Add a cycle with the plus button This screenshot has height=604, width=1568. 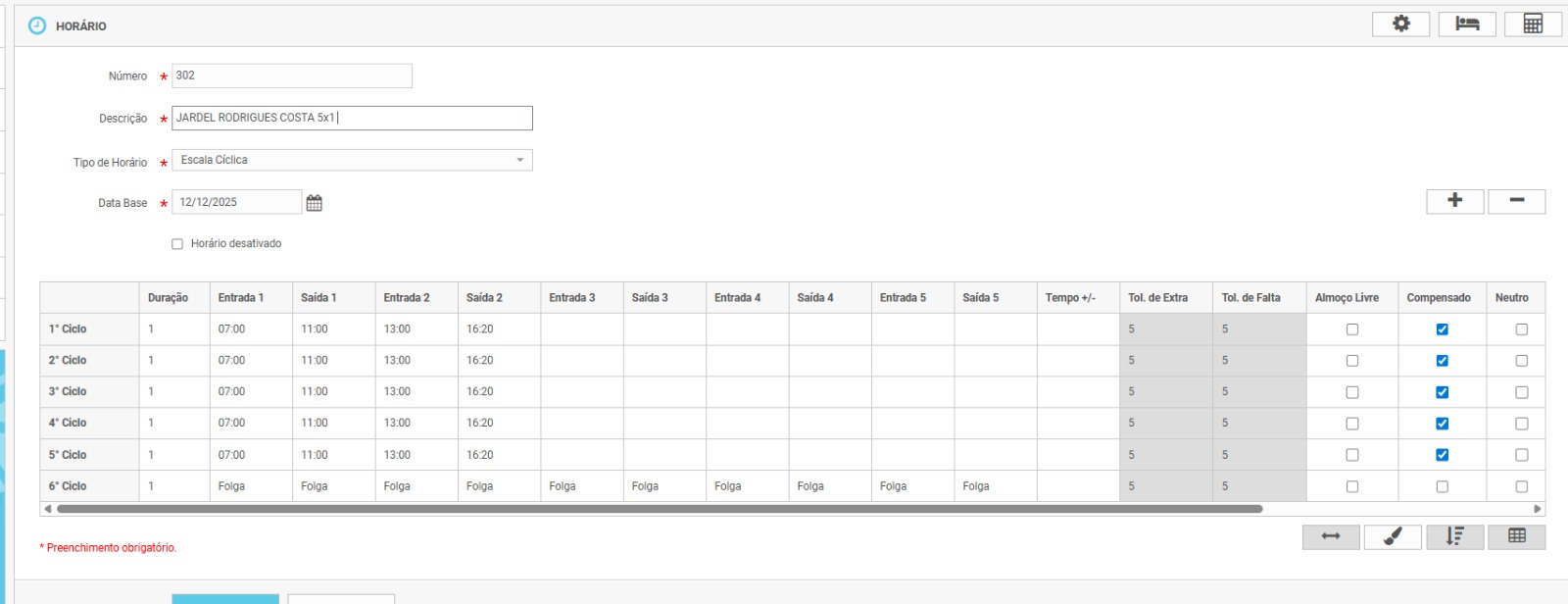pos(1454,201)
